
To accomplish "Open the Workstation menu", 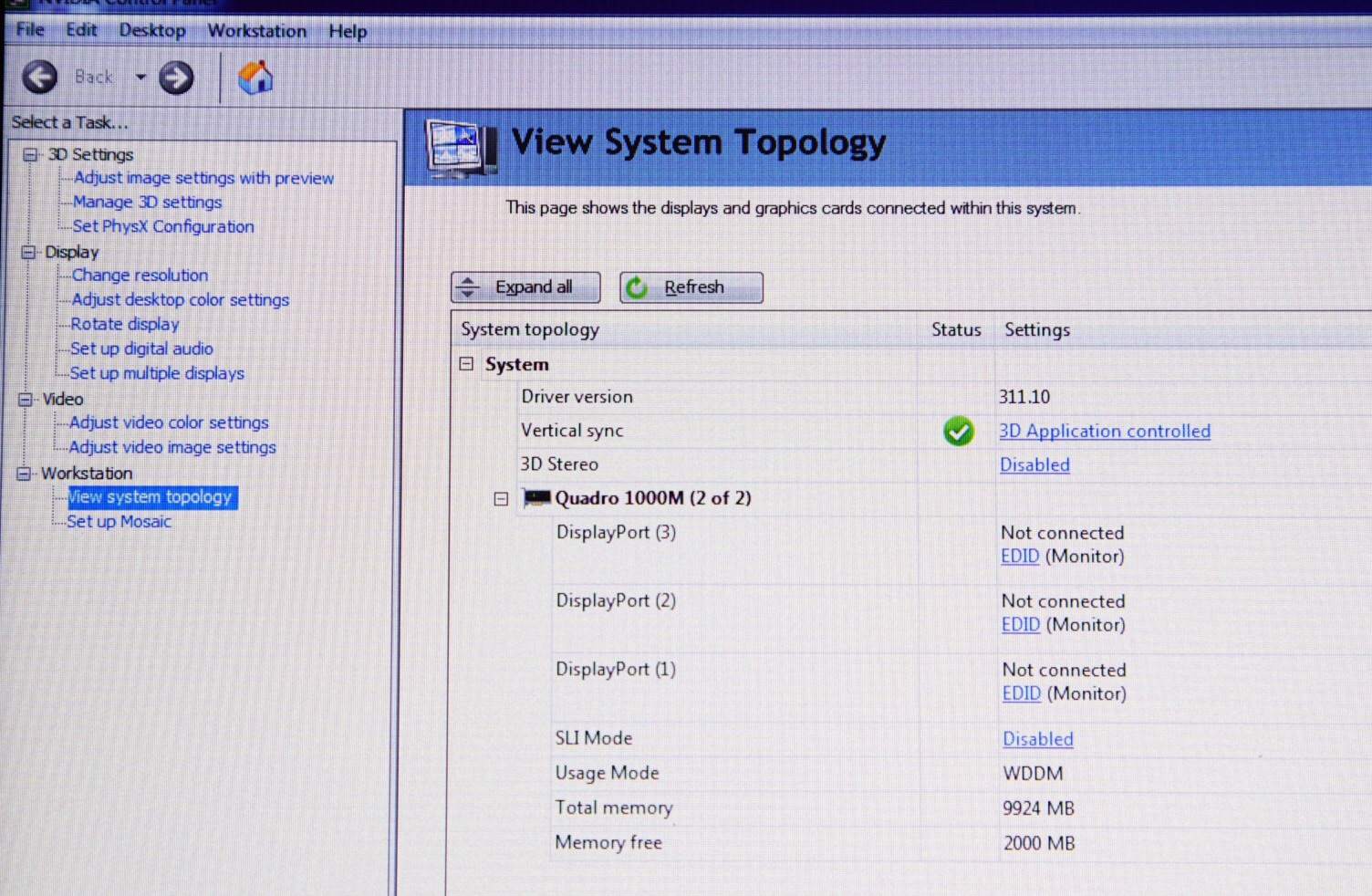I will click(257, 31).
